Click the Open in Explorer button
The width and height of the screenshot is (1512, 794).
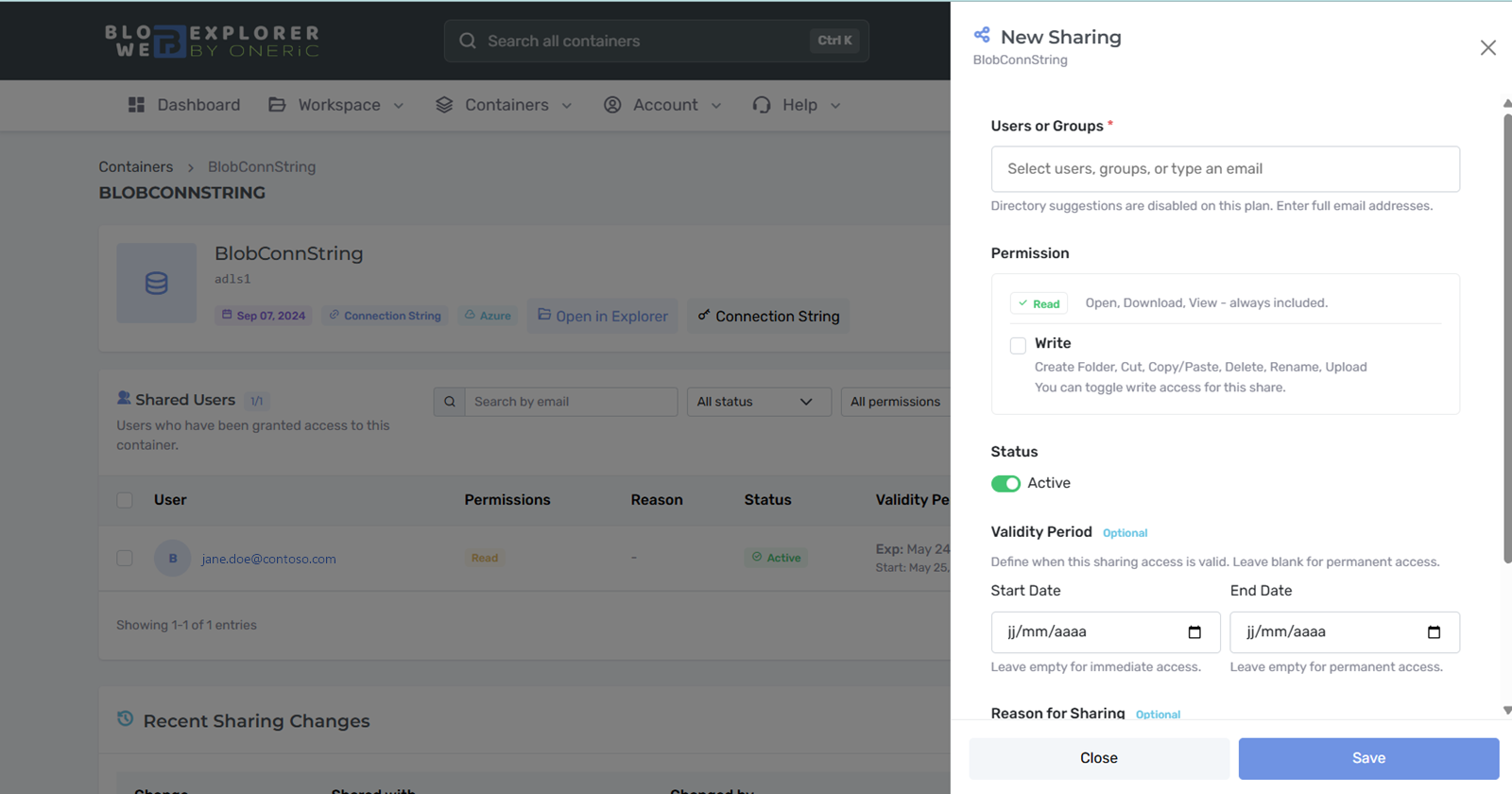[603, 316]
